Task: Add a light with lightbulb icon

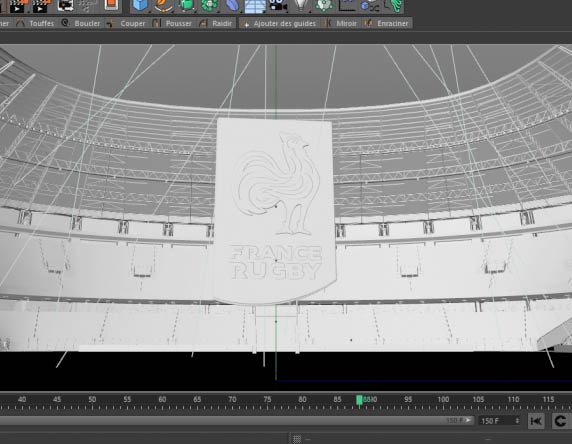Action: pyautogui.click(x=301, y=5)
